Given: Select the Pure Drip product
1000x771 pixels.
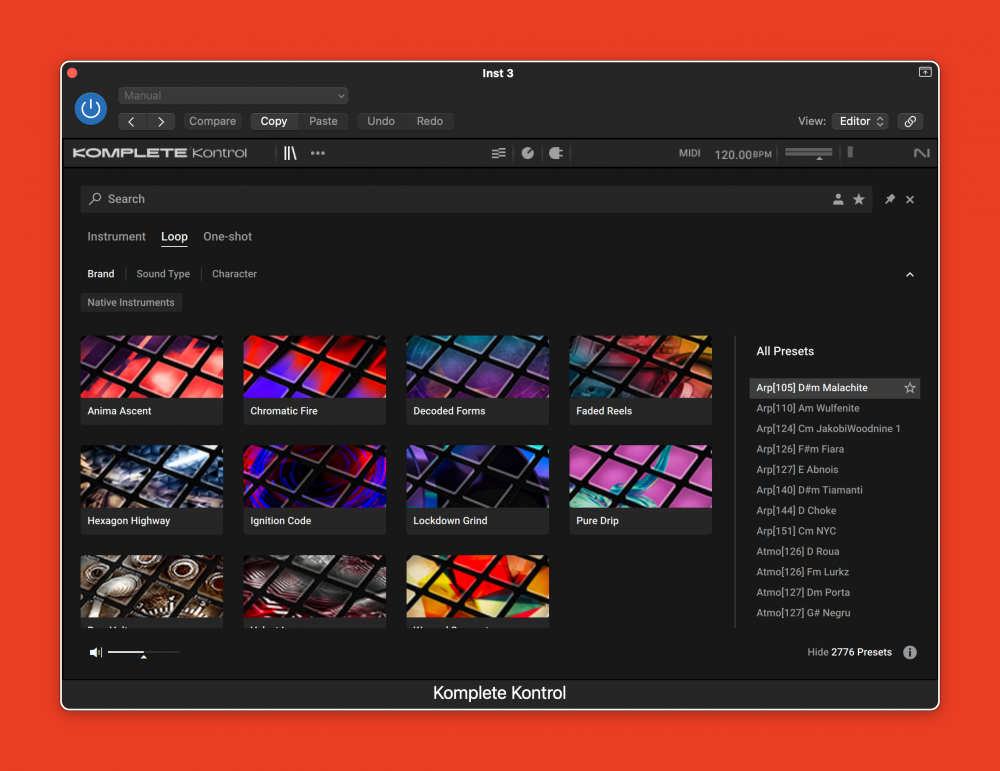Looking at the screenshot, I should point(640,489).
